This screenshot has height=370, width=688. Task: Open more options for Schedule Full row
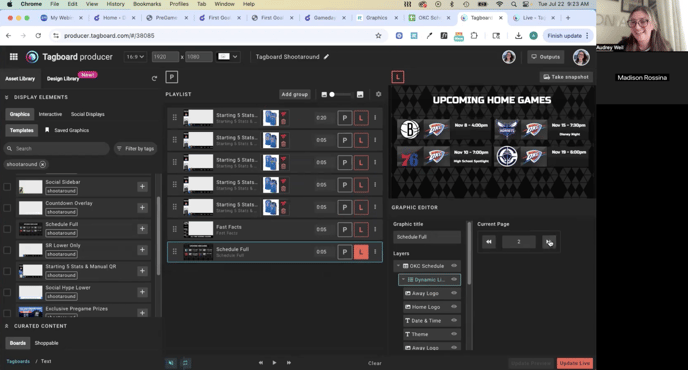click(375, 251)
